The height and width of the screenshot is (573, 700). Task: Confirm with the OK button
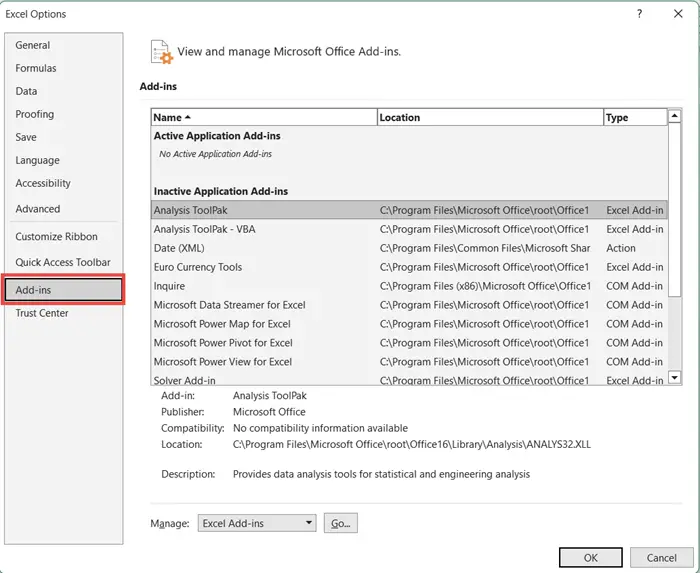click(591, 558)
